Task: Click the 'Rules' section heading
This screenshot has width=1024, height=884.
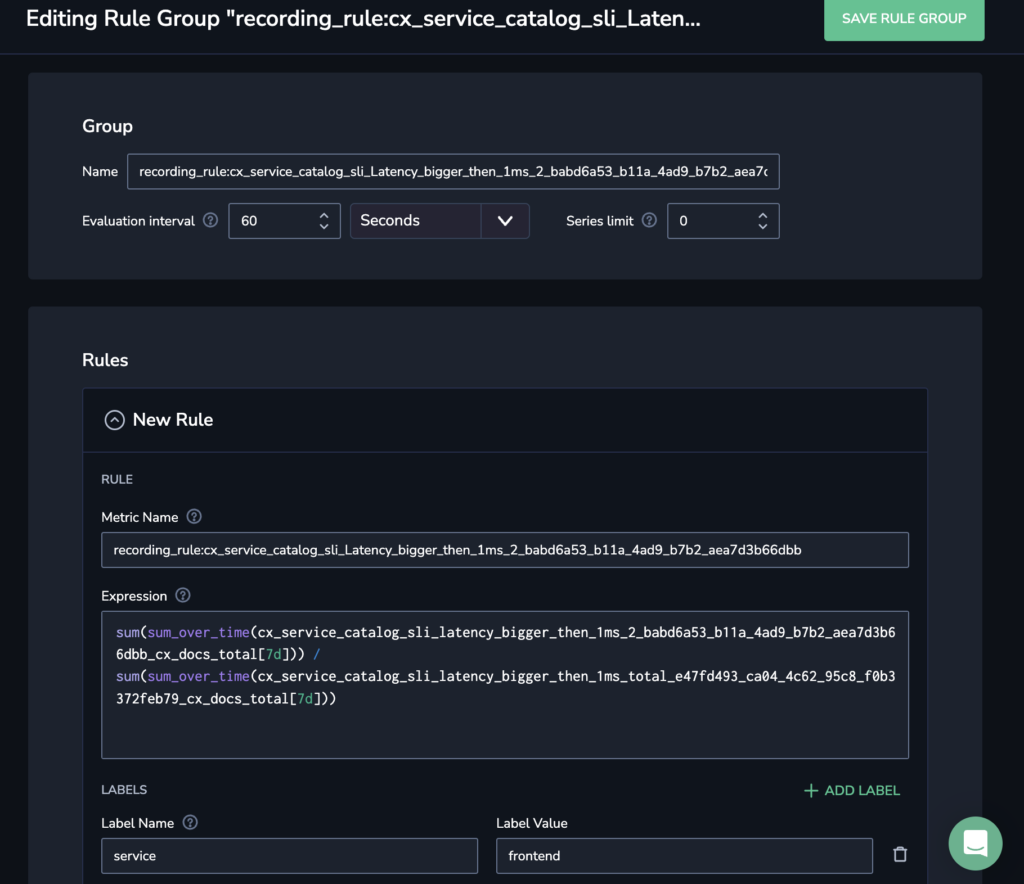Action: click(105, 360)
